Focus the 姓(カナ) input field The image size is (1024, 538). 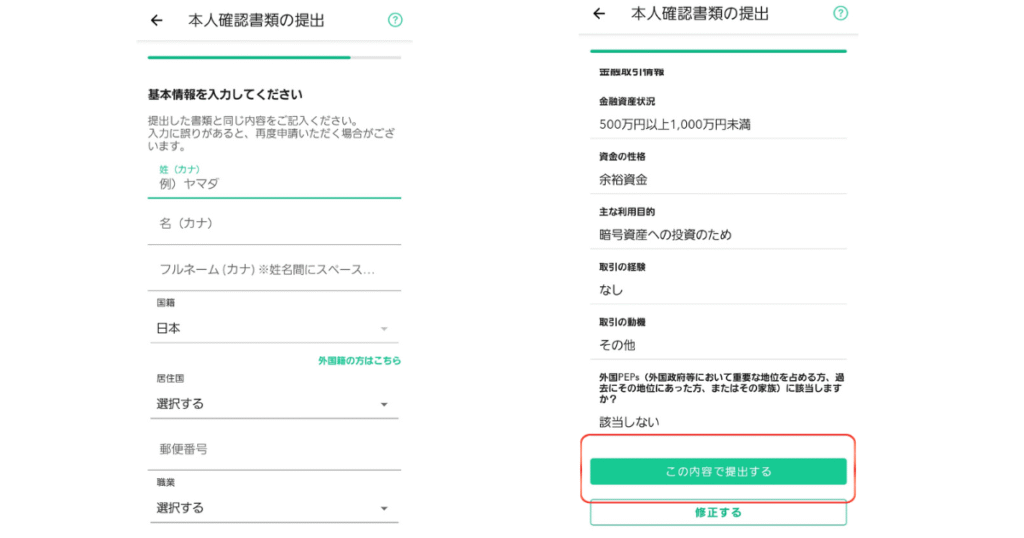coord(274,184)
